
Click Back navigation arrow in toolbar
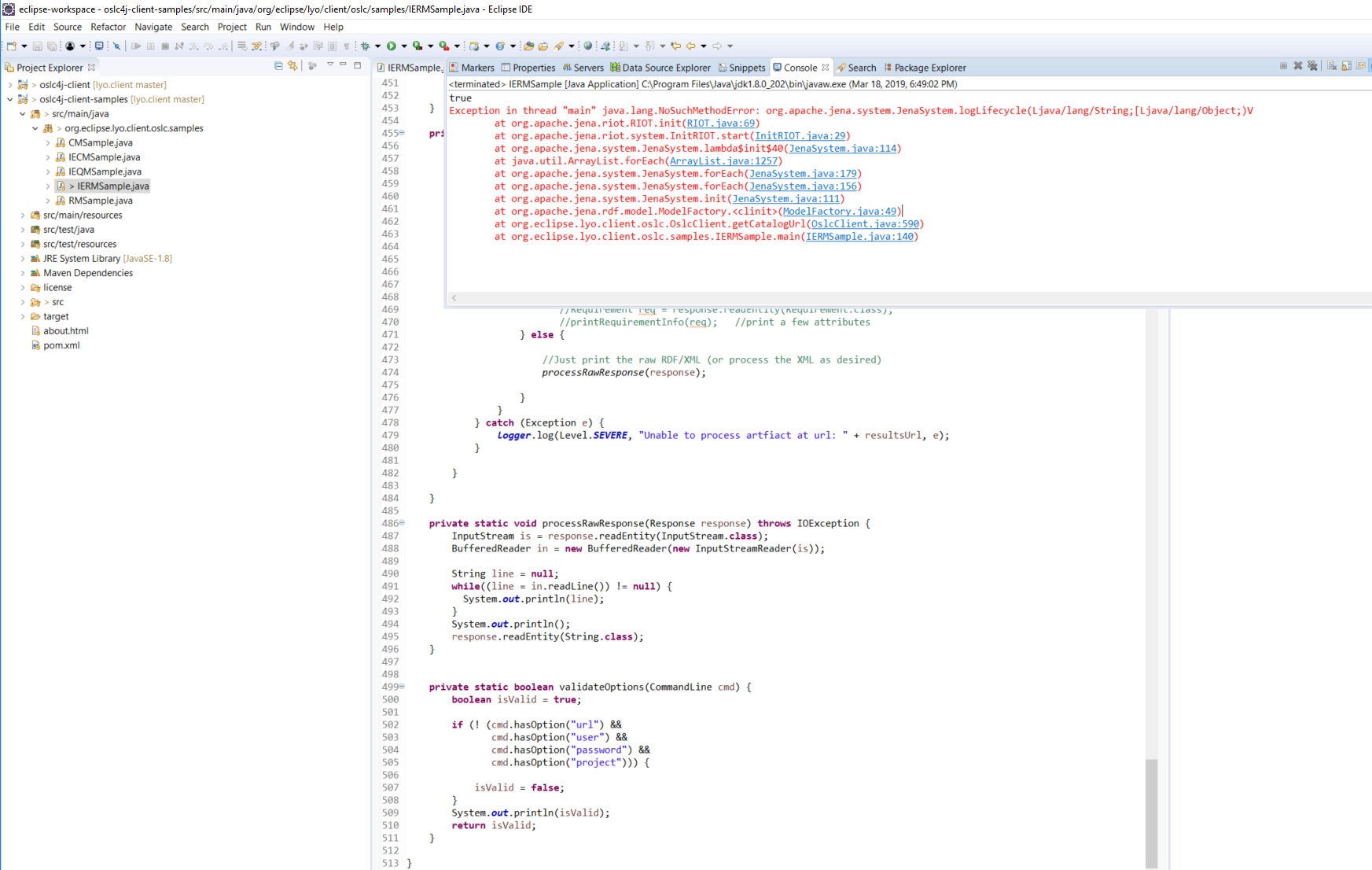tap(690, 46)
